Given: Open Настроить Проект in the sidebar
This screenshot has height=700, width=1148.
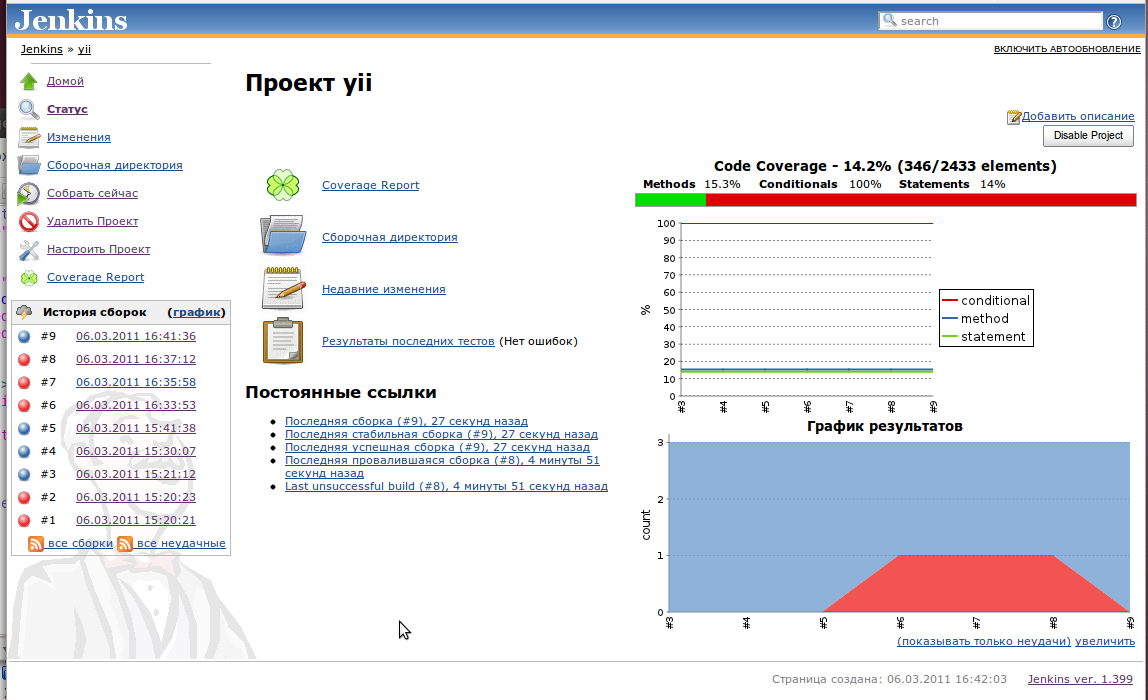Looking at the screenshot, I should coord(98,249).
